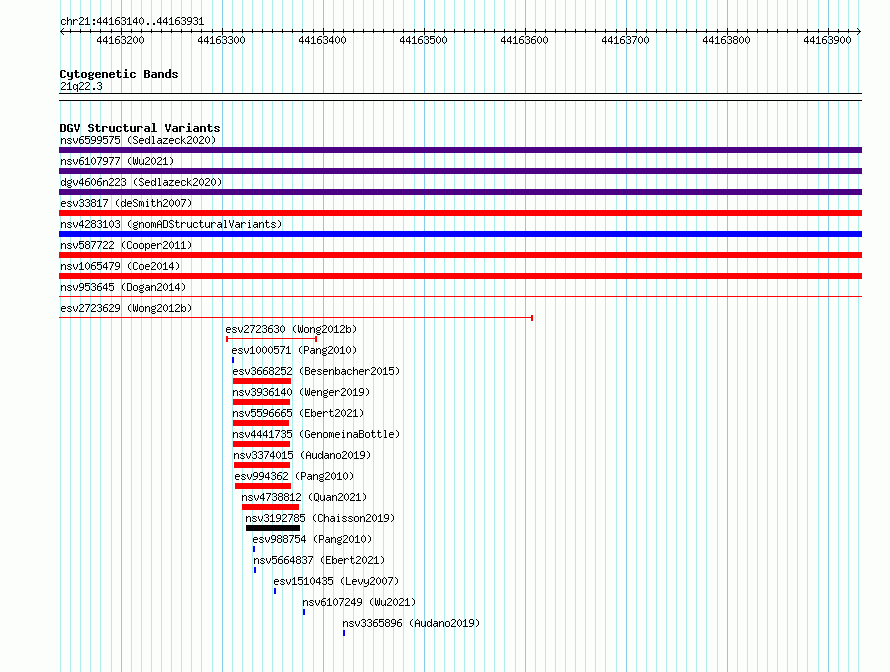This screenshot has height=672, width=890.
Task: Select the esv994362 (Pang2010) label
Action: tap(294, 476)
